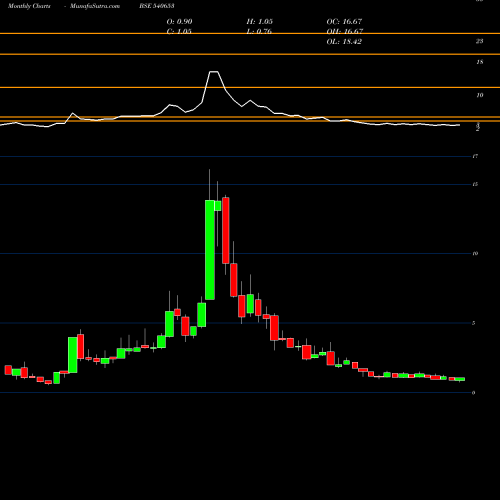Click the low value "L: 0.76"
This screenshot has width=500, height=500.
tap(259, 31)
